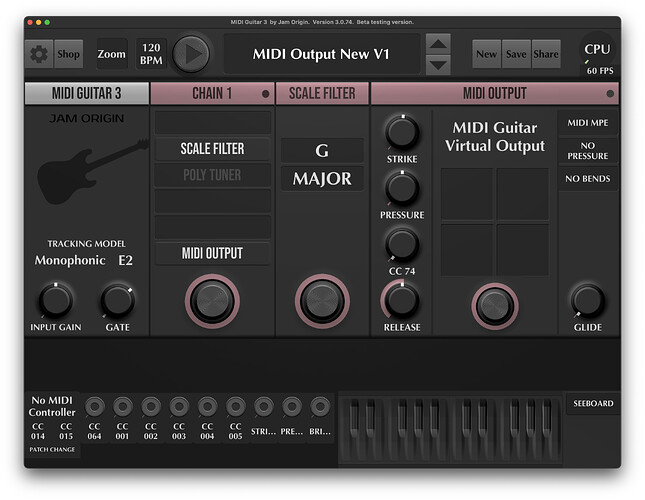Open the G root note selector

(x=322, y=150)
